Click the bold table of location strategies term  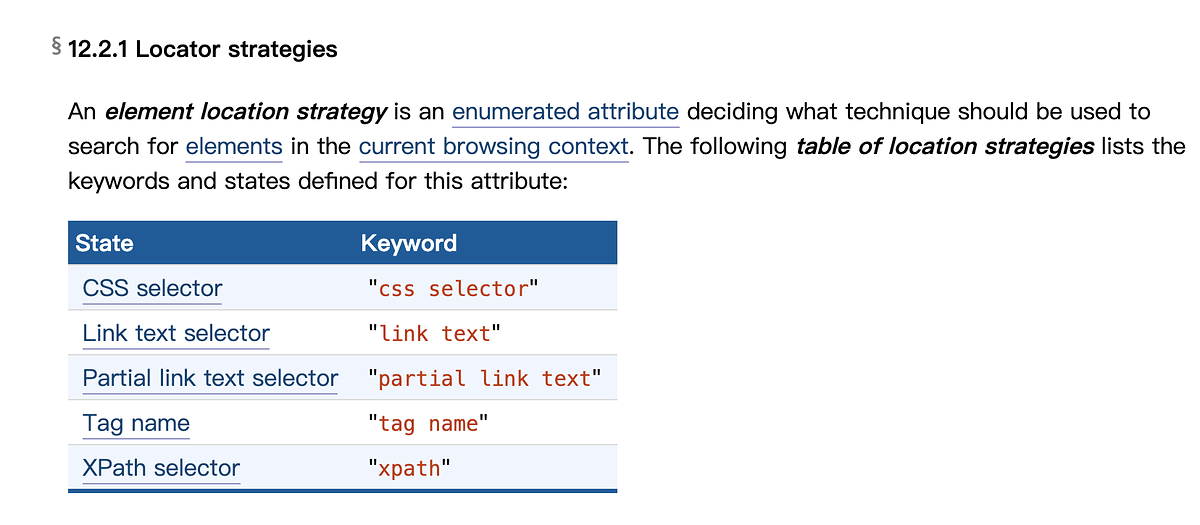pos(945,147)
